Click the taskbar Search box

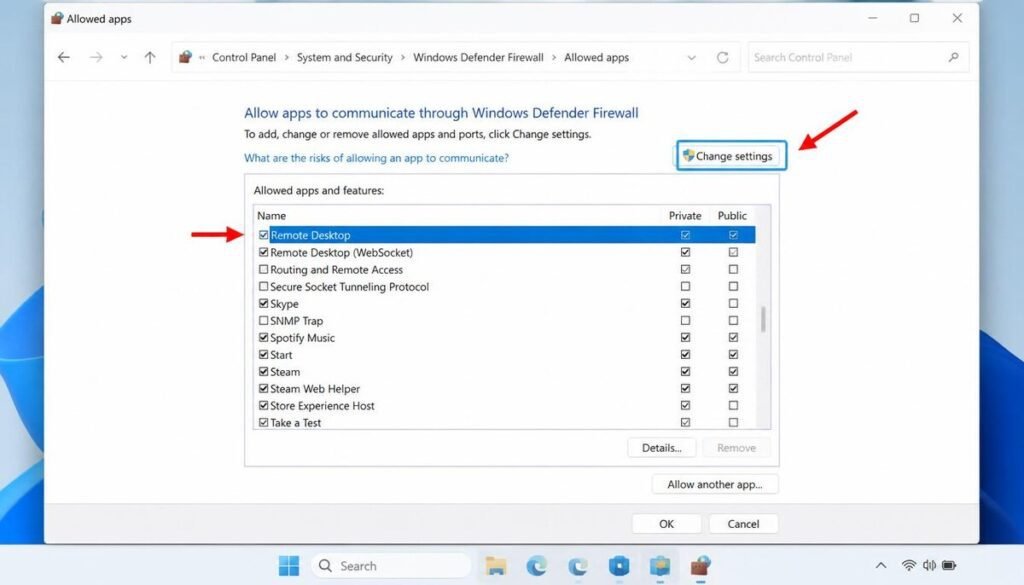(x=391, y=565)
